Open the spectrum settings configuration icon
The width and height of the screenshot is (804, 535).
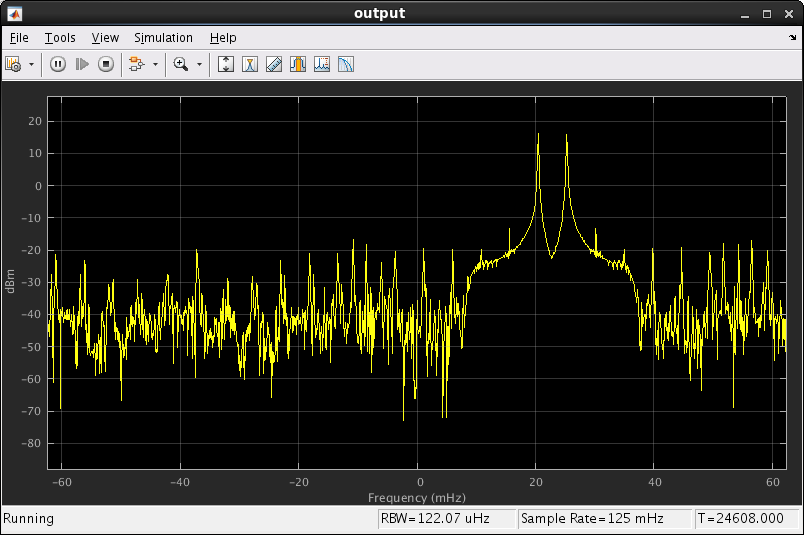[14, 64]
